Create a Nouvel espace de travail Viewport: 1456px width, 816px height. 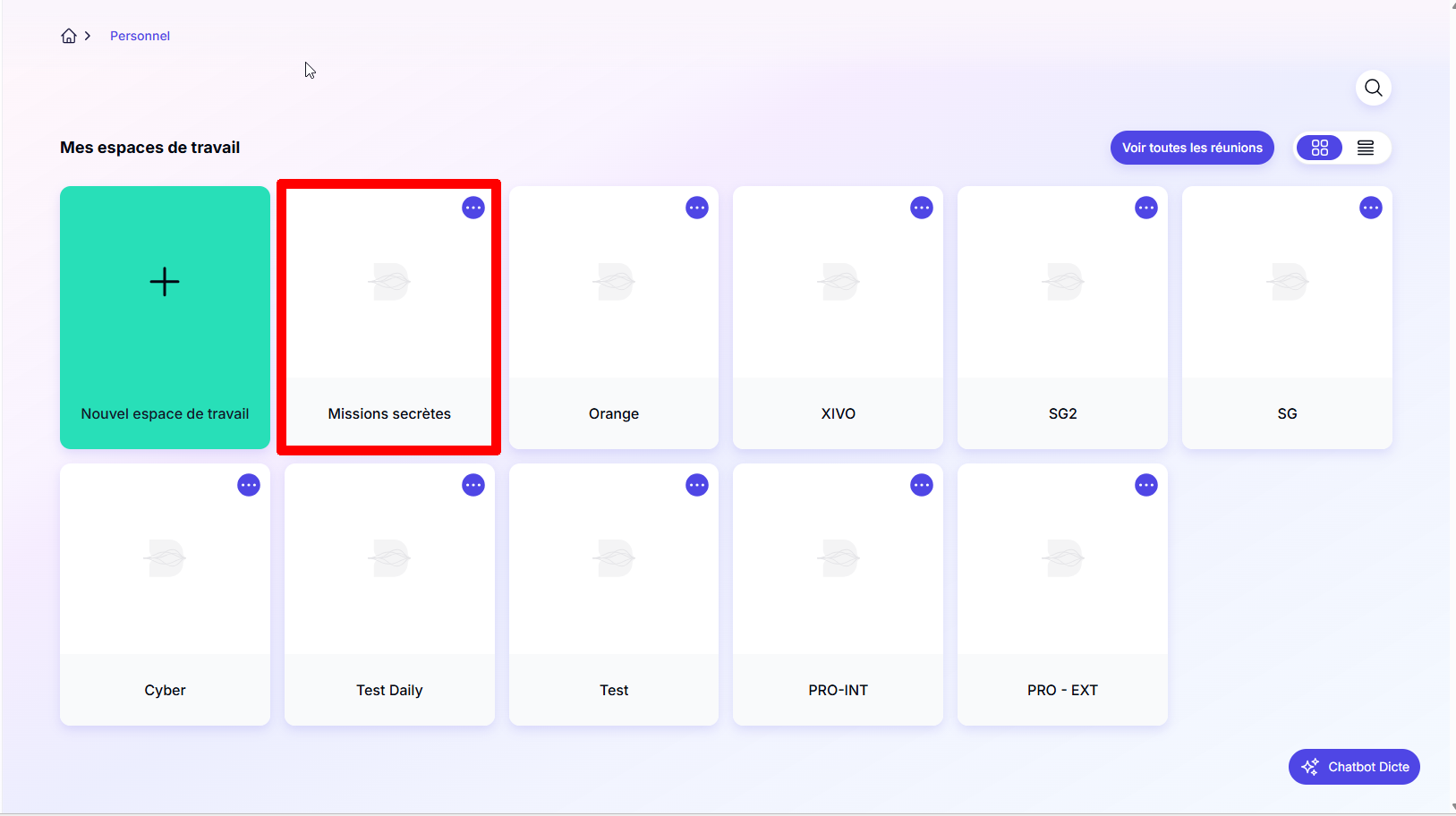165,318
